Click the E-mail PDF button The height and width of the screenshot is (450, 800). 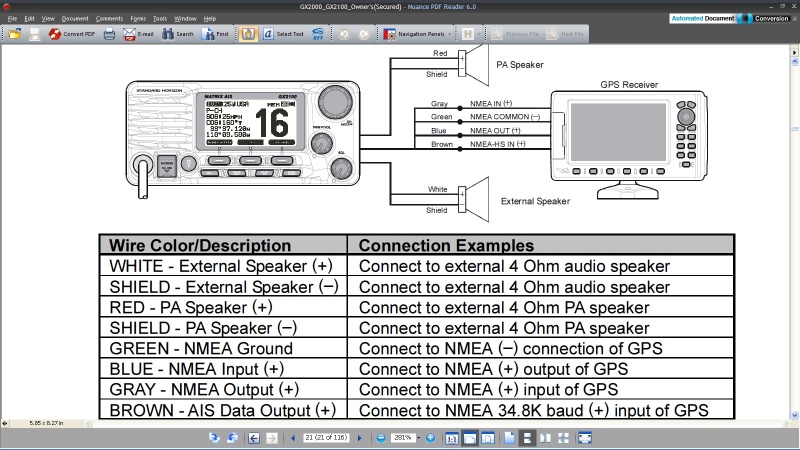tap(138, 34)
